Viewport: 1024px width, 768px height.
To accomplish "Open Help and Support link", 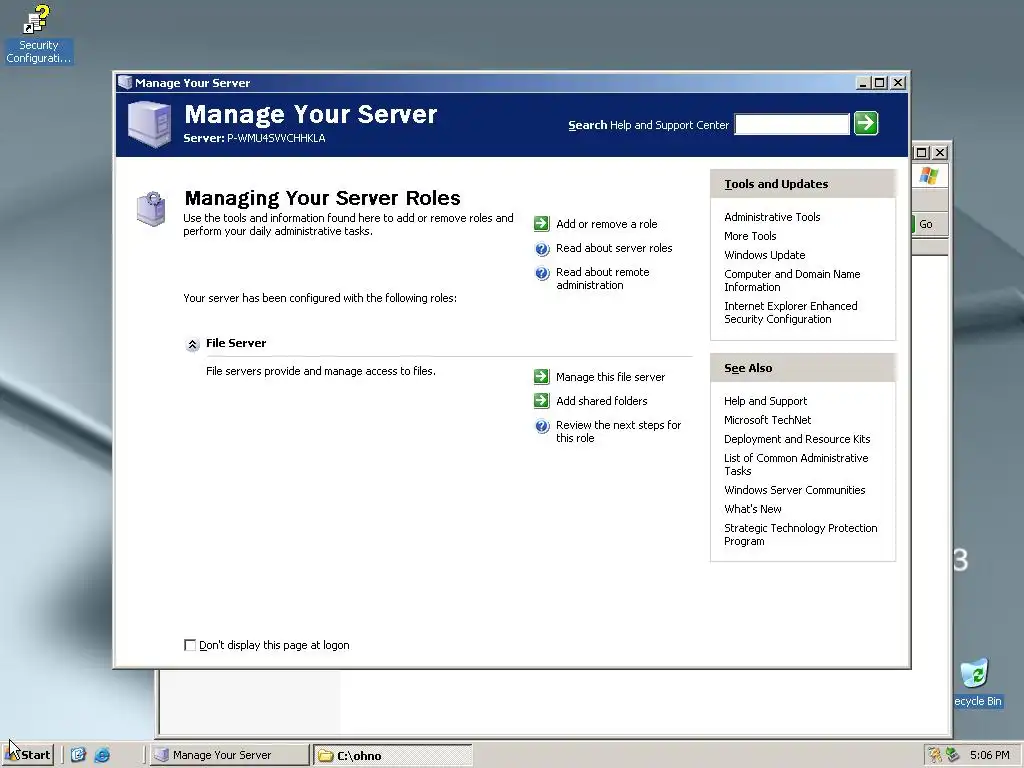I will [x=765, y=401].
